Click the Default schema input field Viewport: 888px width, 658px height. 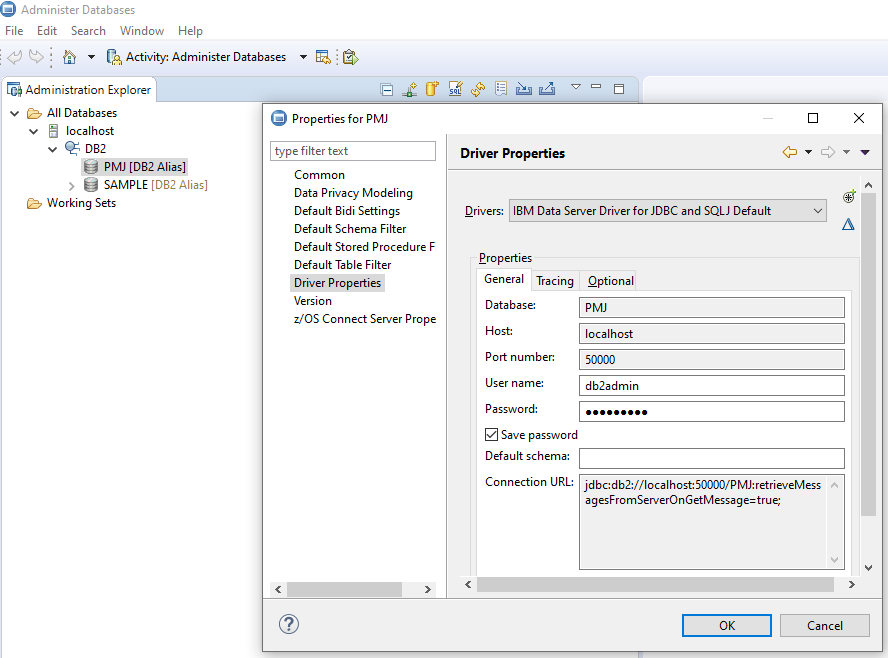coord(711,458)
